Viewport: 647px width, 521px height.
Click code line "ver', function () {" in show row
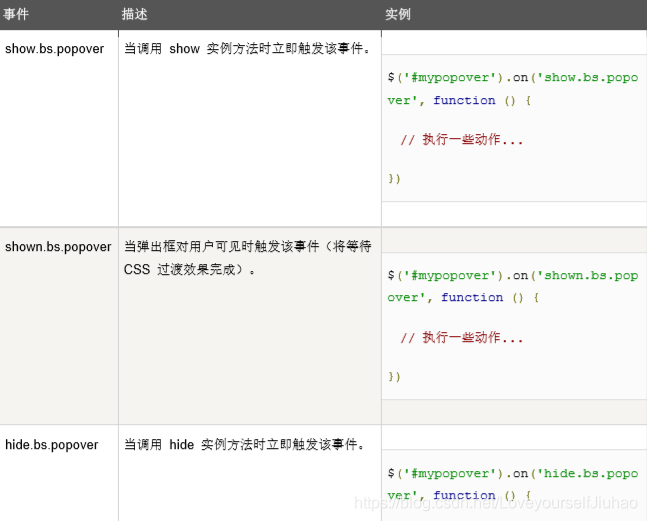pyautogui.click(x=459, y=100)
